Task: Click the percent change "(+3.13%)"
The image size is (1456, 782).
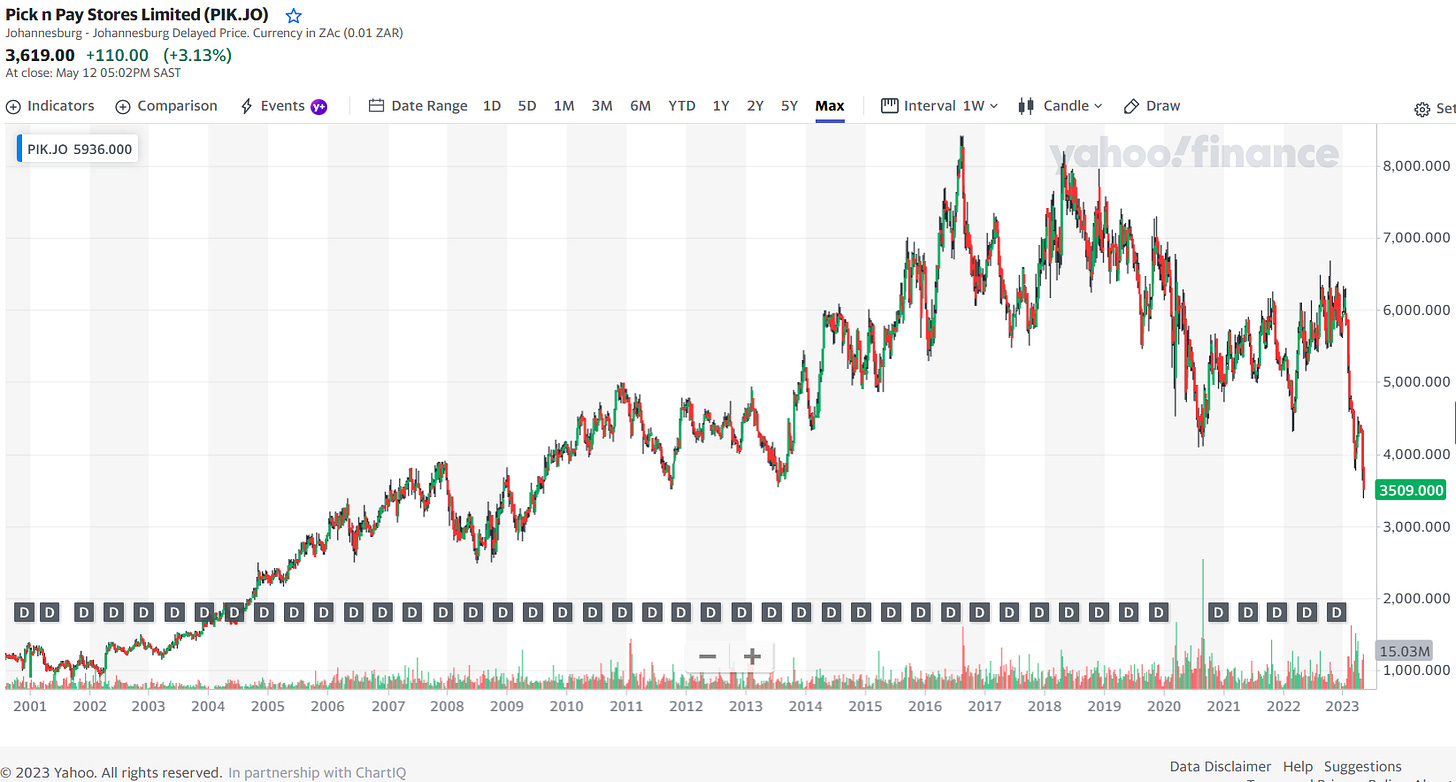Action: [x=197, y=55]
